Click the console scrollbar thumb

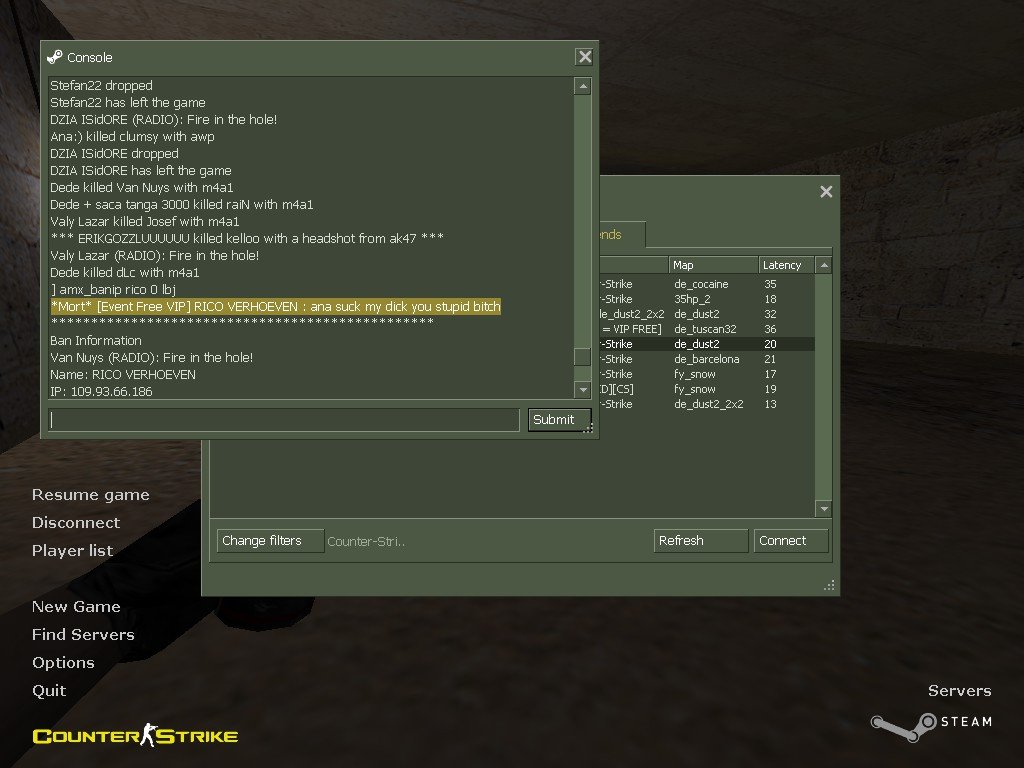(x=582, y=357)
